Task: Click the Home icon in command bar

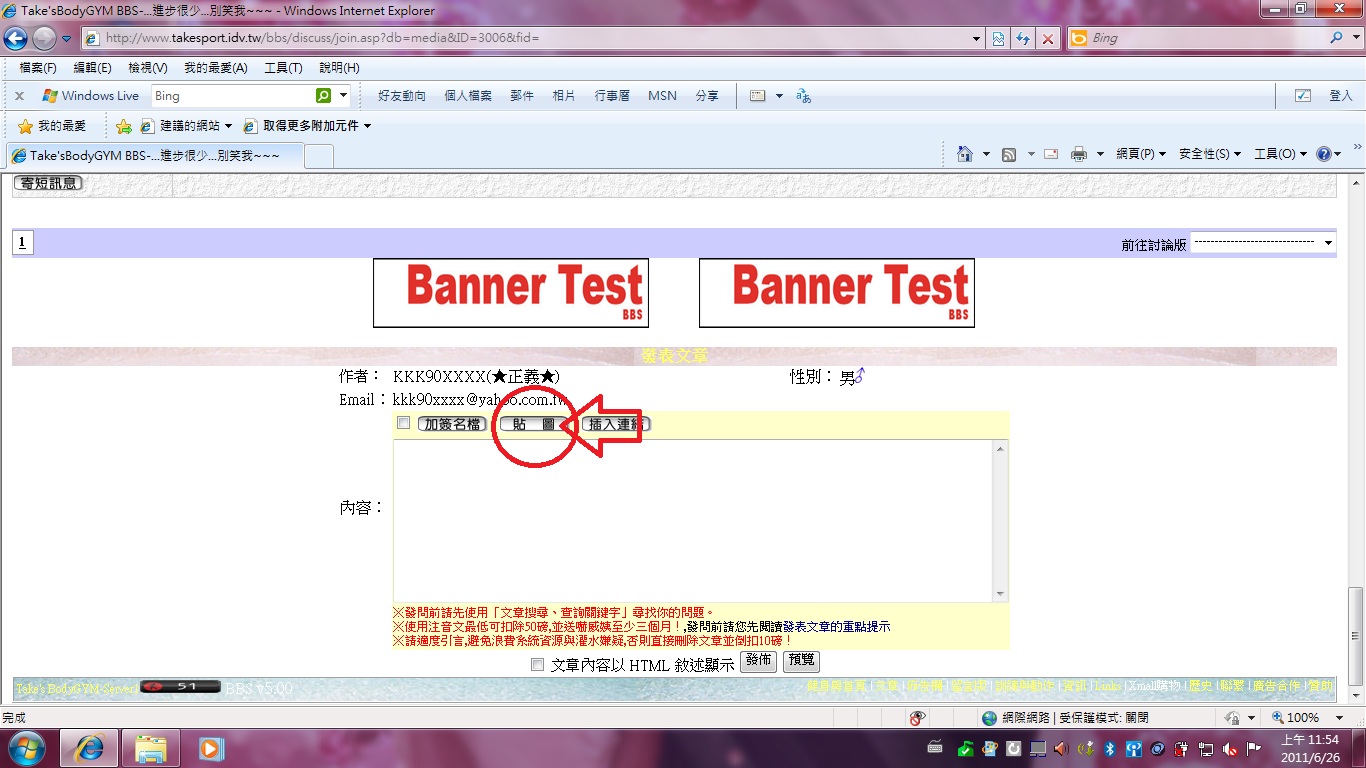Action: click(x=964, y=154)
